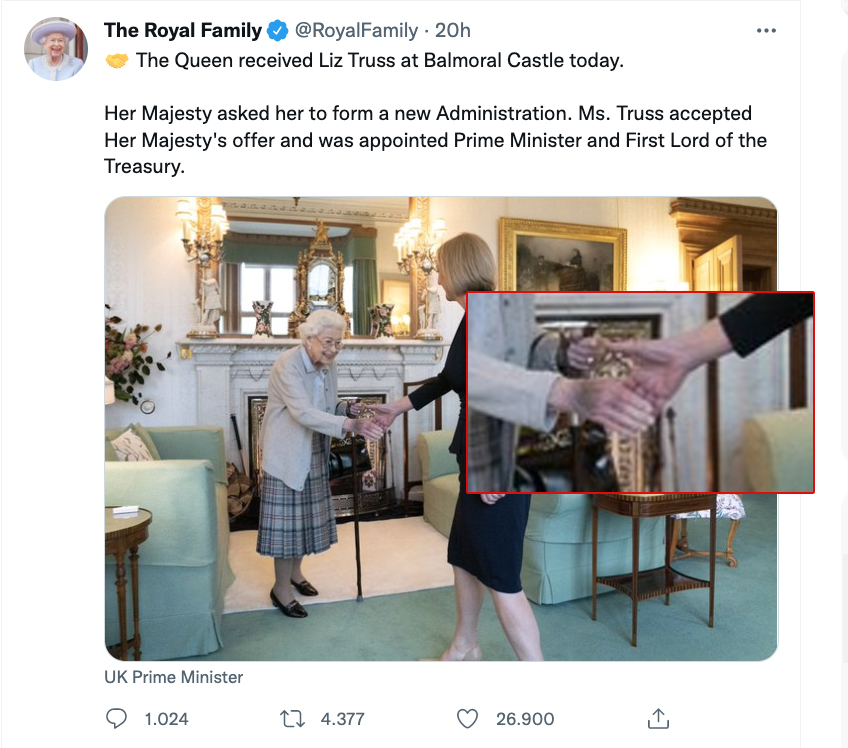The height and width of the screenshot is (748, 848).
Task: Click the UK Prime Minister photo caption
Action: click(x=173, y=677)
